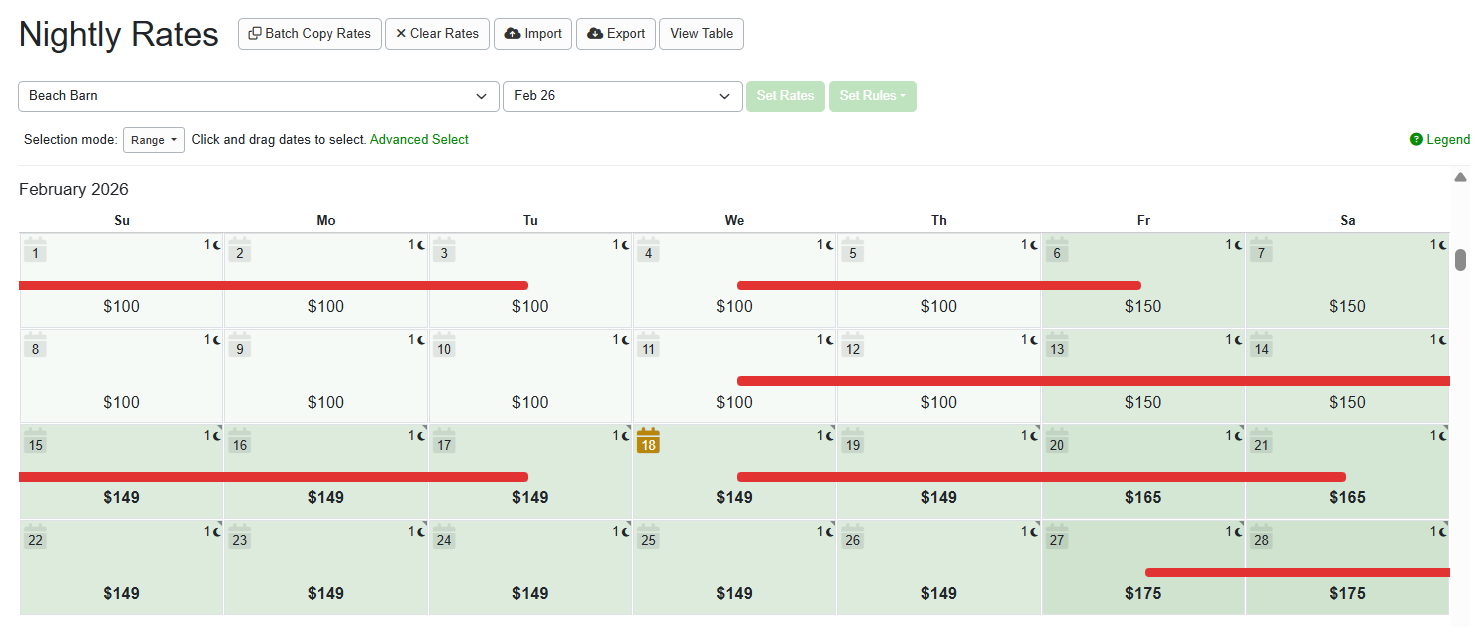Open the View Table view
1480x627 pixels.
pyautogui.click(x=701, y=33)
